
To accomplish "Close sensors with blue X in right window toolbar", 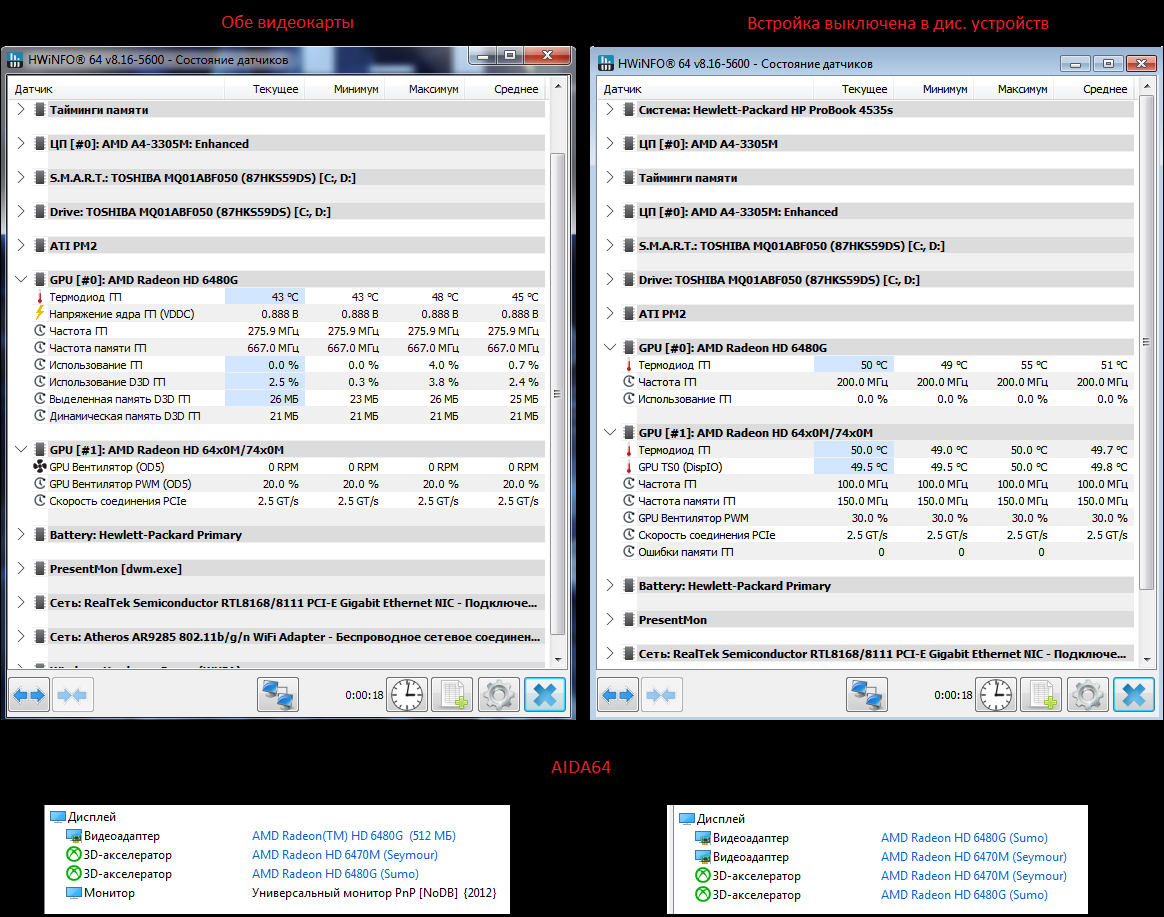I will (x=1134, y=695).
